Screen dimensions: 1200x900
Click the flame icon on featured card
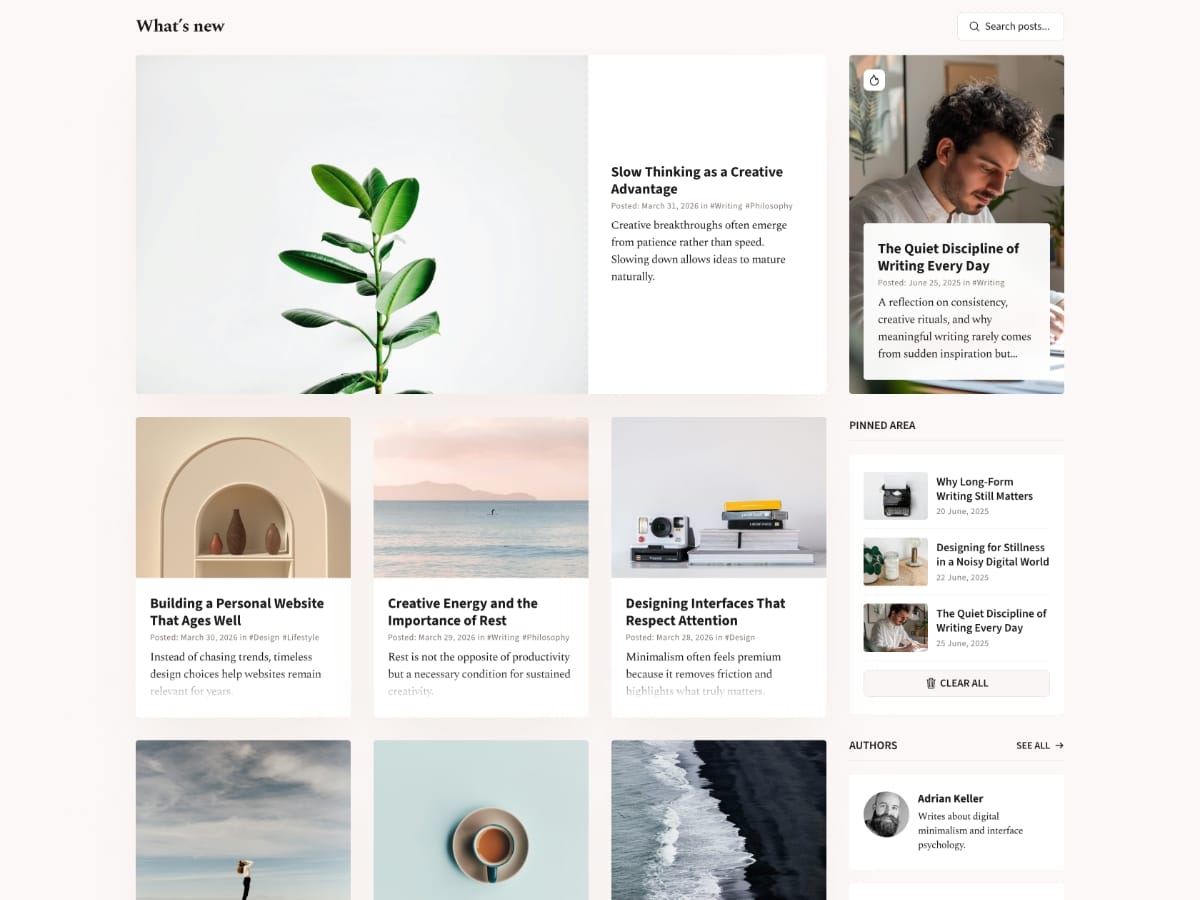874,80
